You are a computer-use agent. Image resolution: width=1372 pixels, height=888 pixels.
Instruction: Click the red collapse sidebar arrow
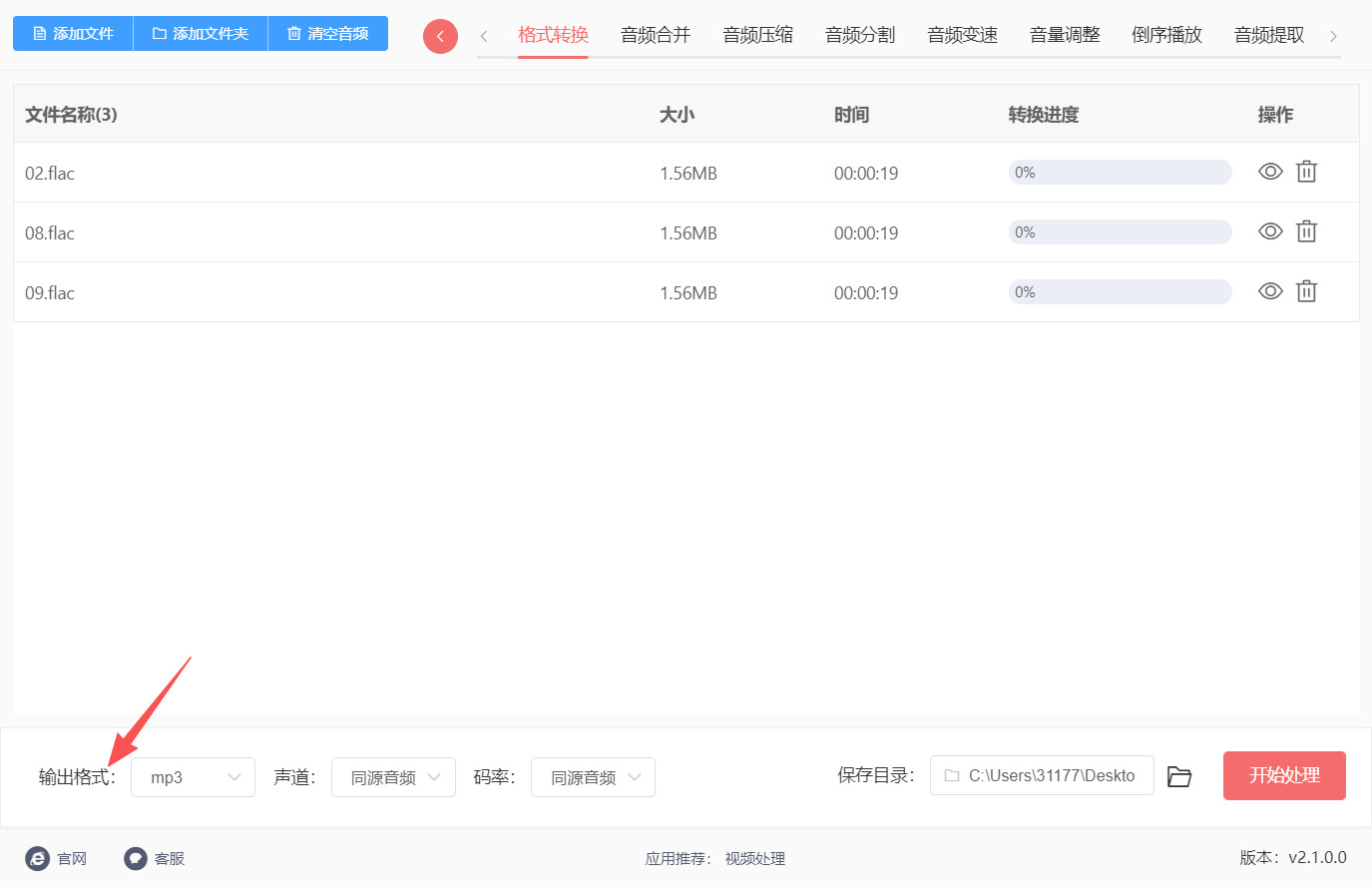tap(440, 36)
